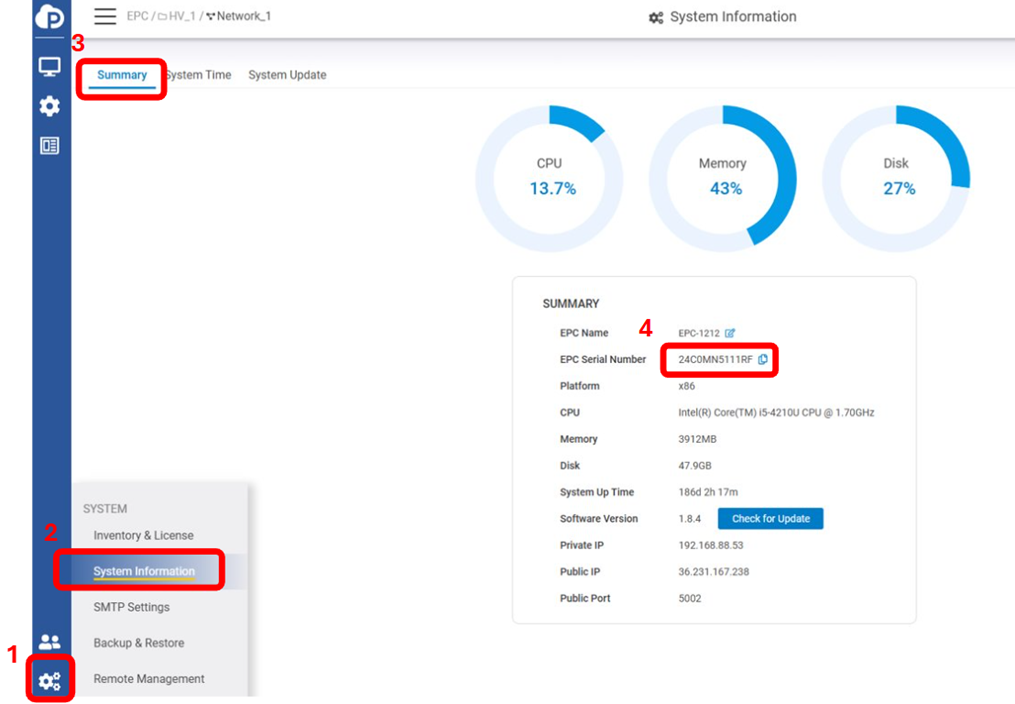Click the system gears icon at sidebar bottom
The width and height of the screenshot is (1015, 704).
click(49, 681)
